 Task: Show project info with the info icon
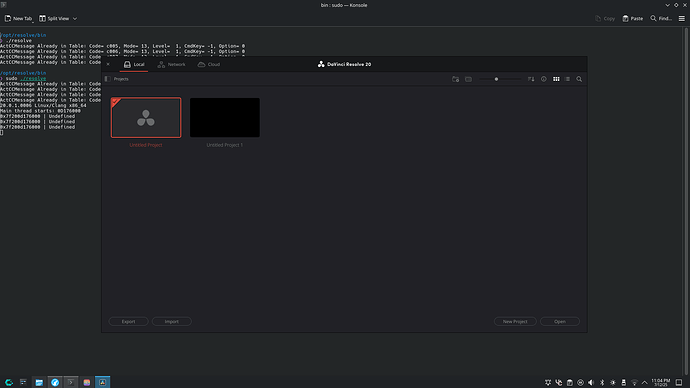(544, 79)
